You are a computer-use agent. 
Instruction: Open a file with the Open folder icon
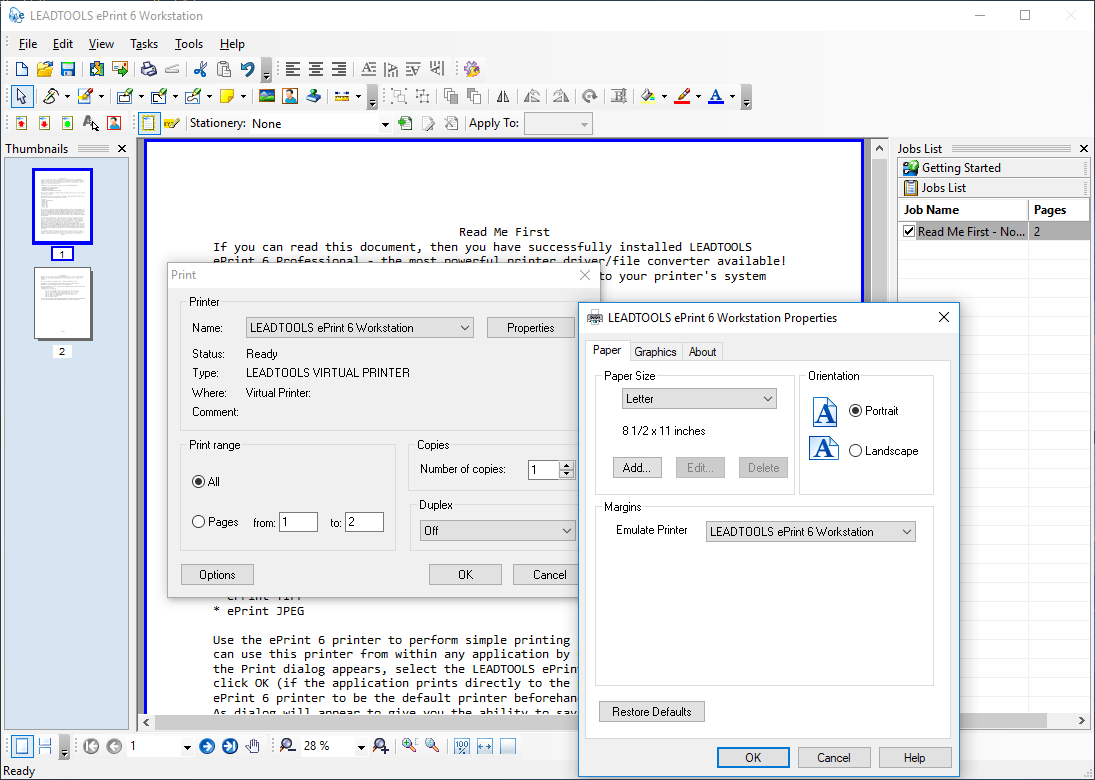click(44, 69)
